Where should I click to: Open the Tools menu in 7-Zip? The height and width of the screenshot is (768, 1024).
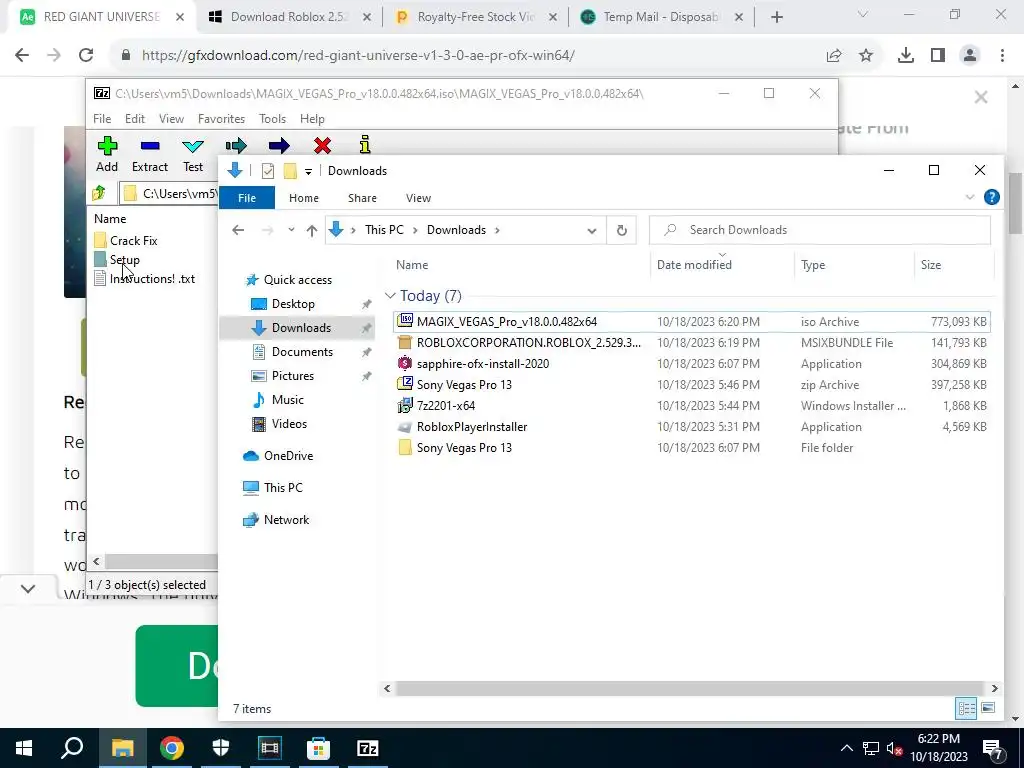tap(272, 119)
